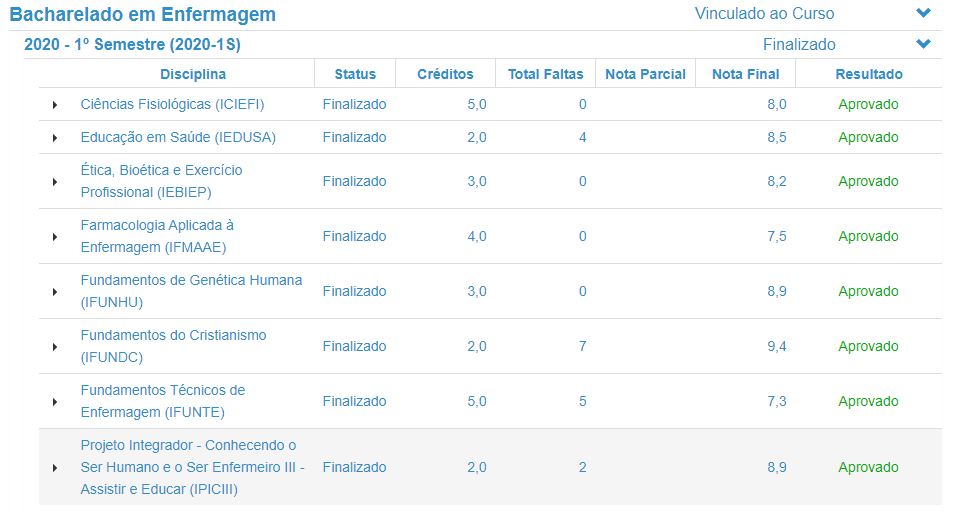Open Fundamentos Técnicos de Enfermagem (IFUNTE) link
This screenshot has width=954, height=515.
coord(162,401)
